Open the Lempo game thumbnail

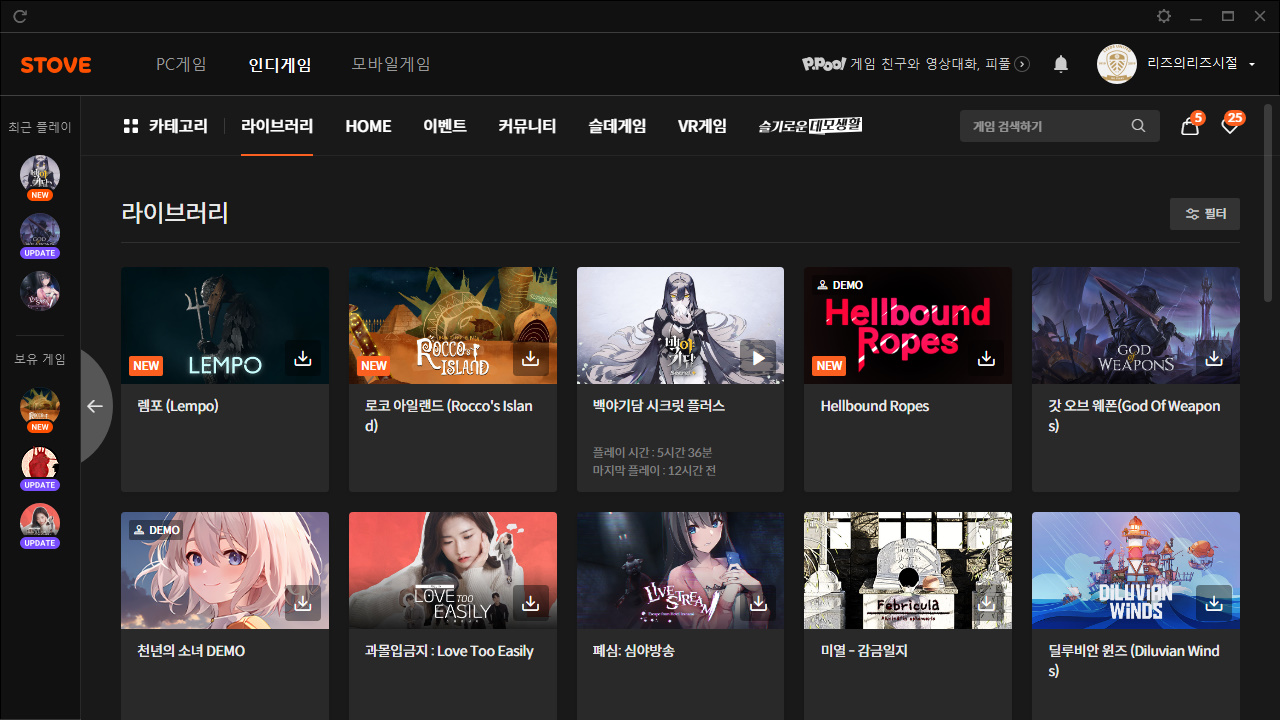coord(225,325)
